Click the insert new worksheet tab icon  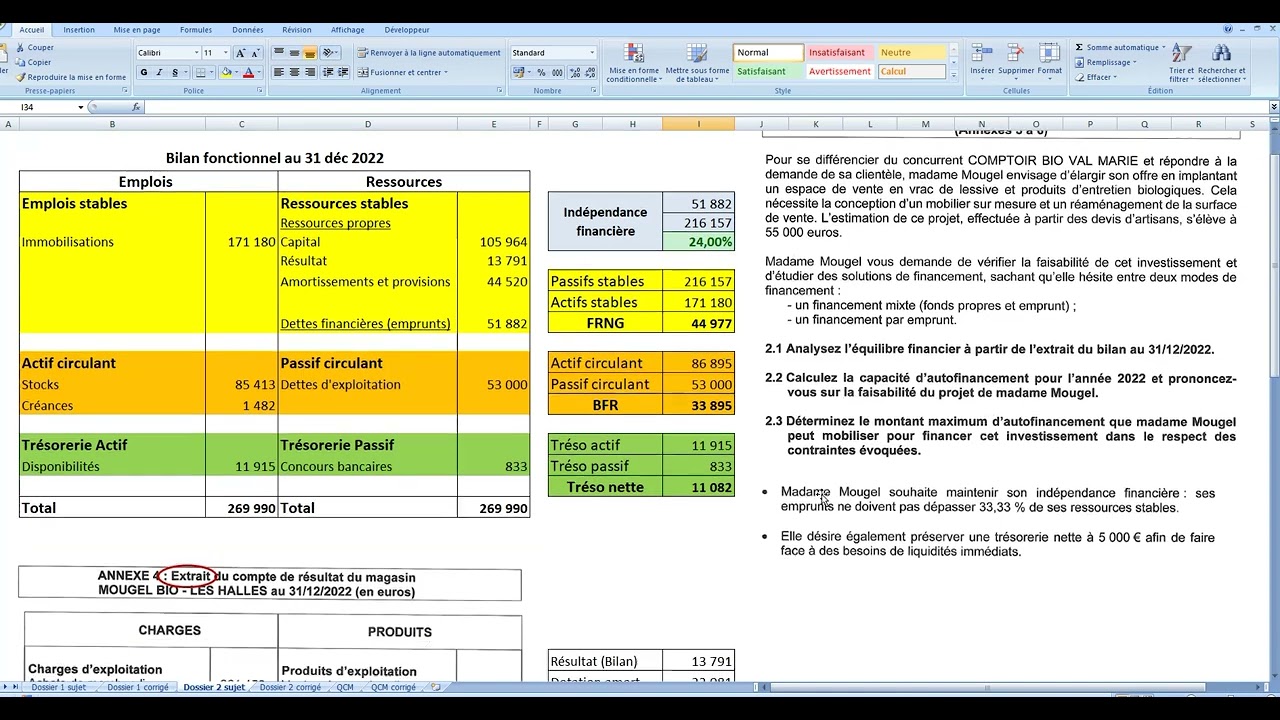click(x=435, y=688)
